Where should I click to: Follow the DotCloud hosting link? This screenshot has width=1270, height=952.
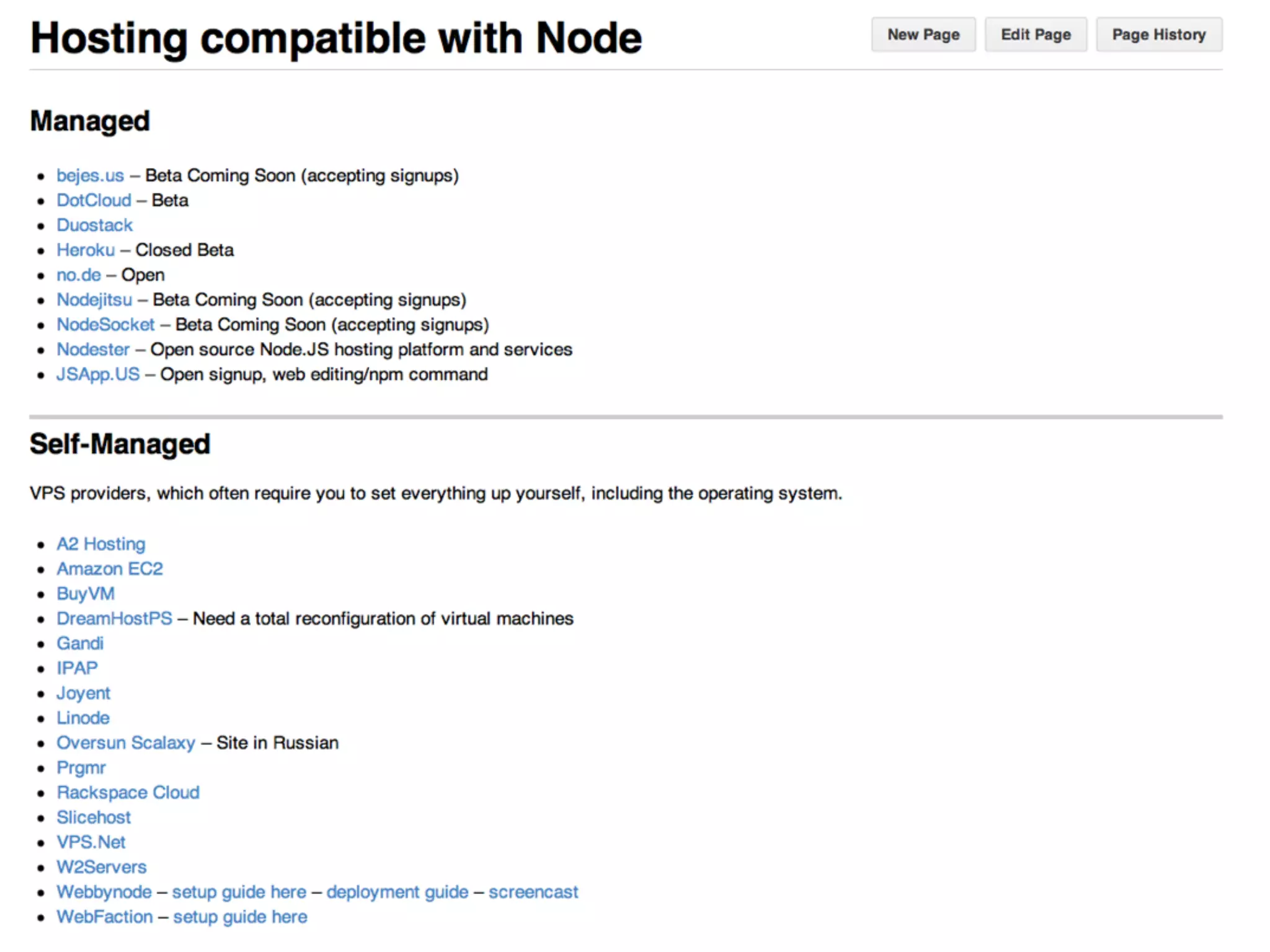(x=94, y=200)
